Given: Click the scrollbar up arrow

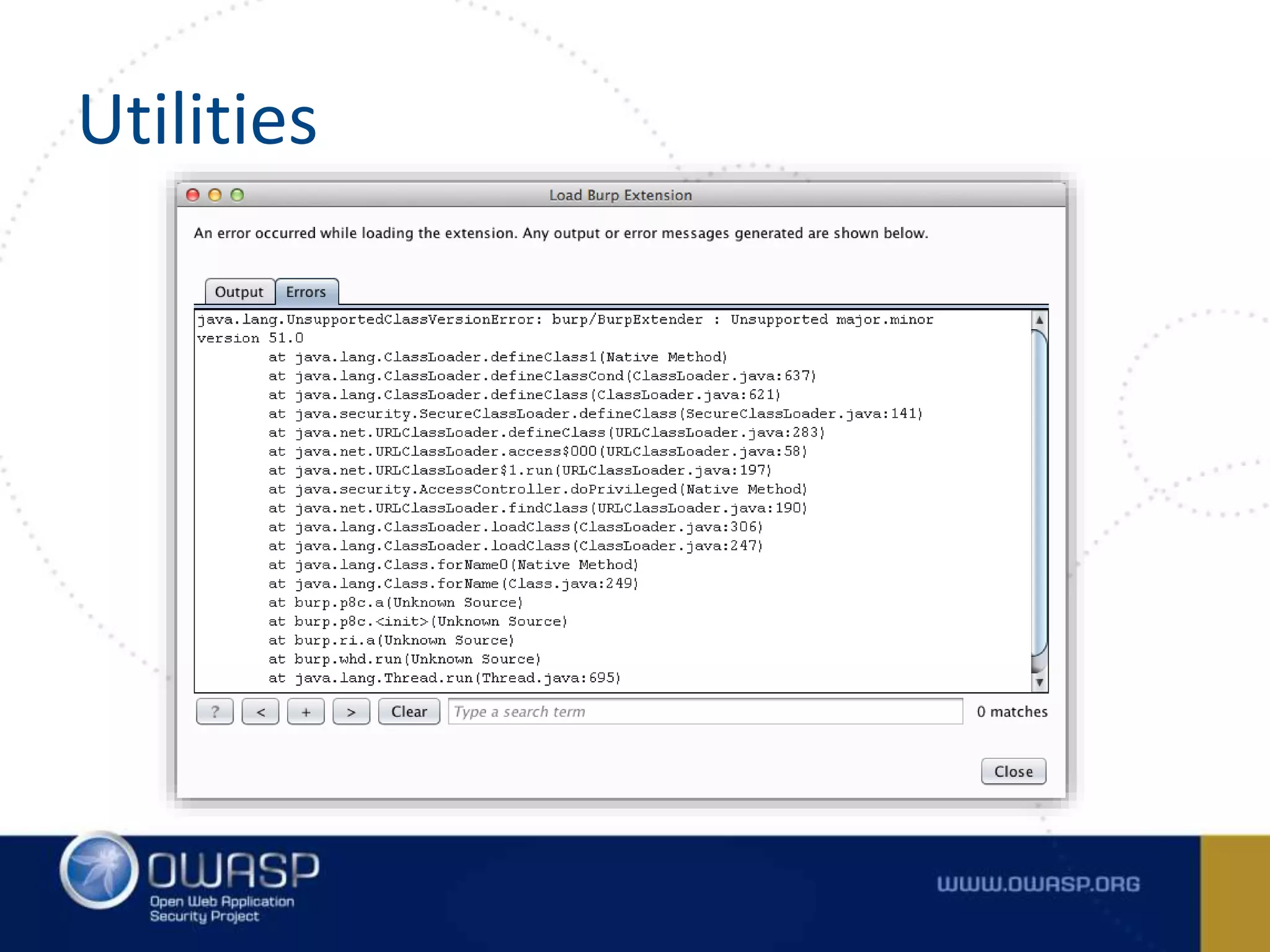Looking at the screenshot, I should tap(1039, 320).
